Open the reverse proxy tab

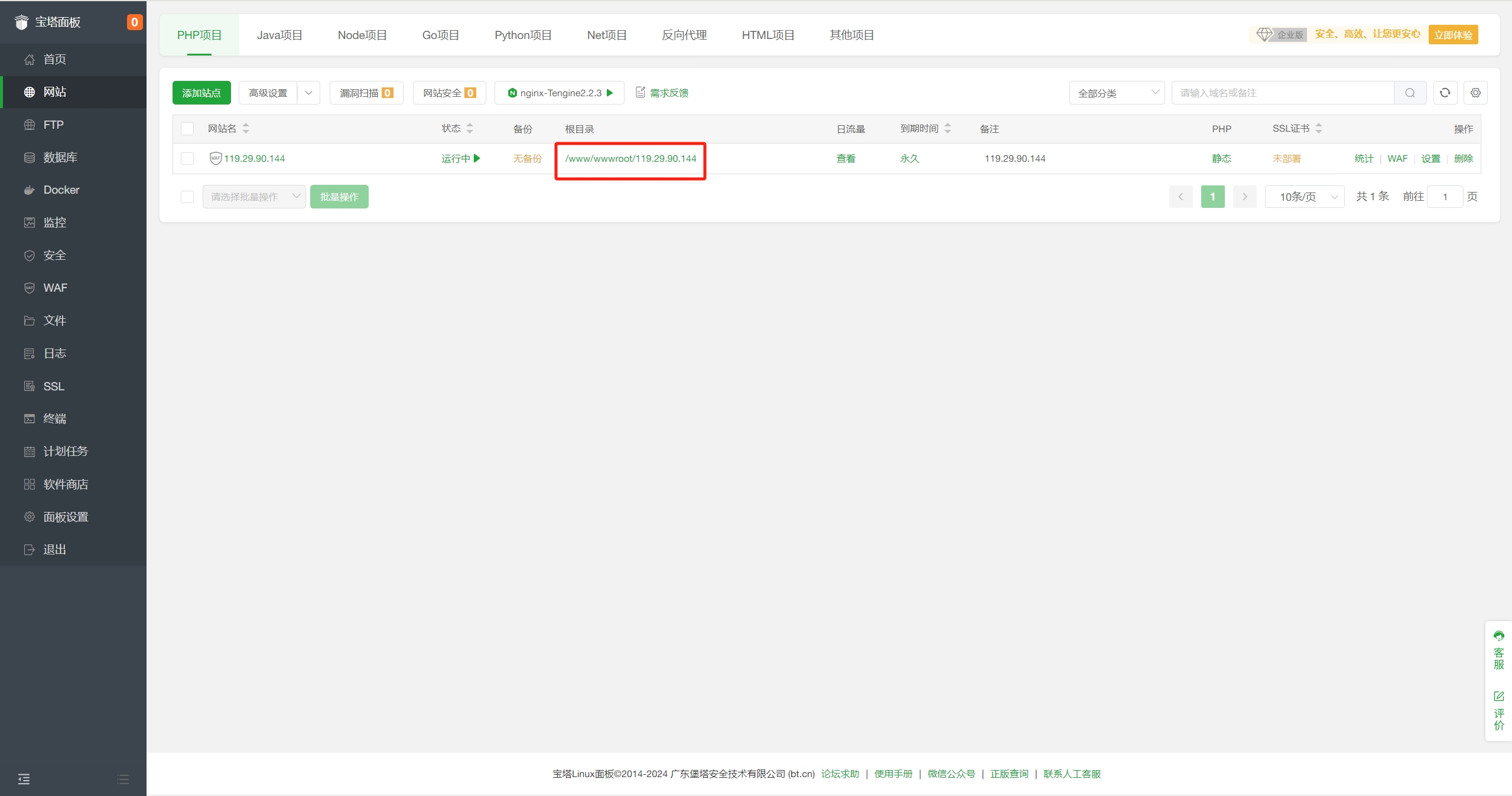point(684,35)
